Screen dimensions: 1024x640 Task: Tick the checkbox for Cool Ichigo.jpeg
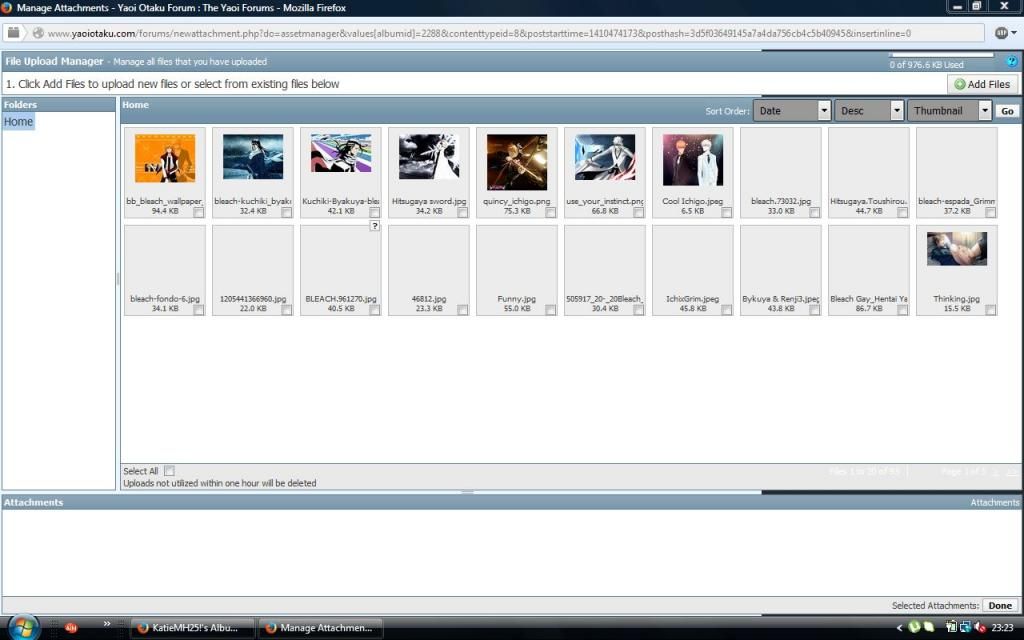click(x=726, y=212)
